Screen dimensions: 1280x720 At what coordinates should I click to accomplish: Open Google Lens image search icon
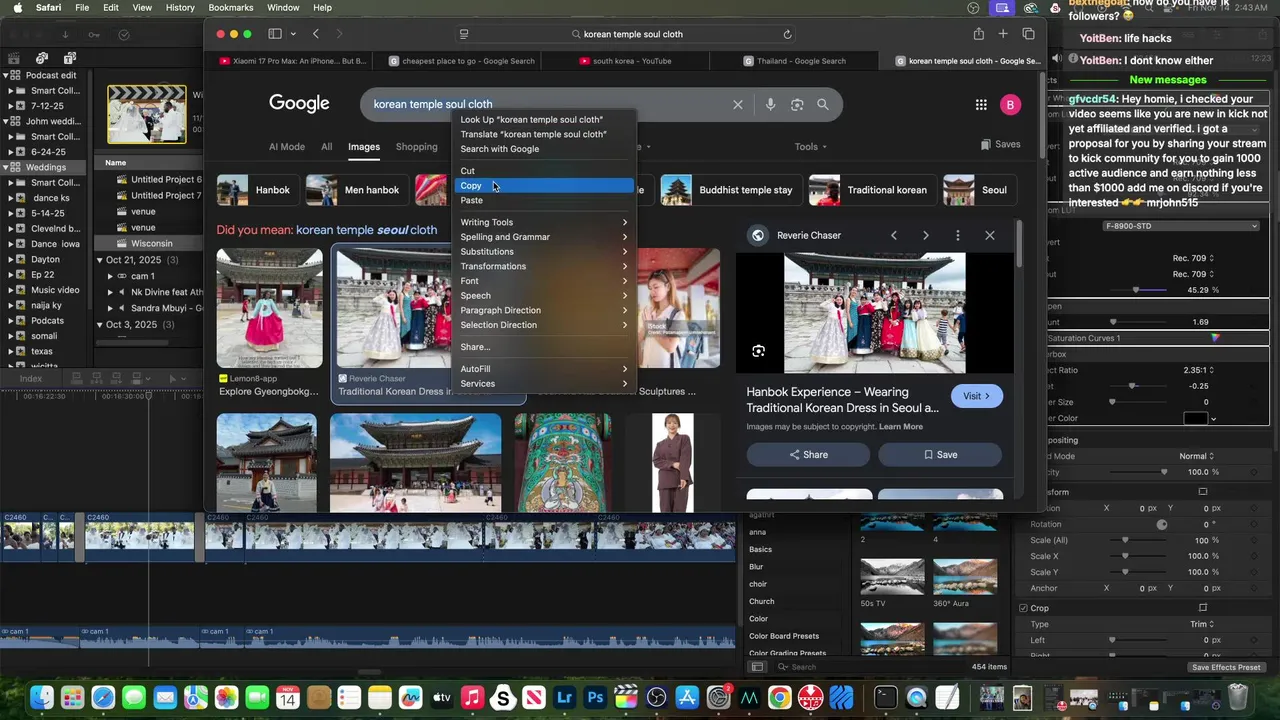pos(797,104)
